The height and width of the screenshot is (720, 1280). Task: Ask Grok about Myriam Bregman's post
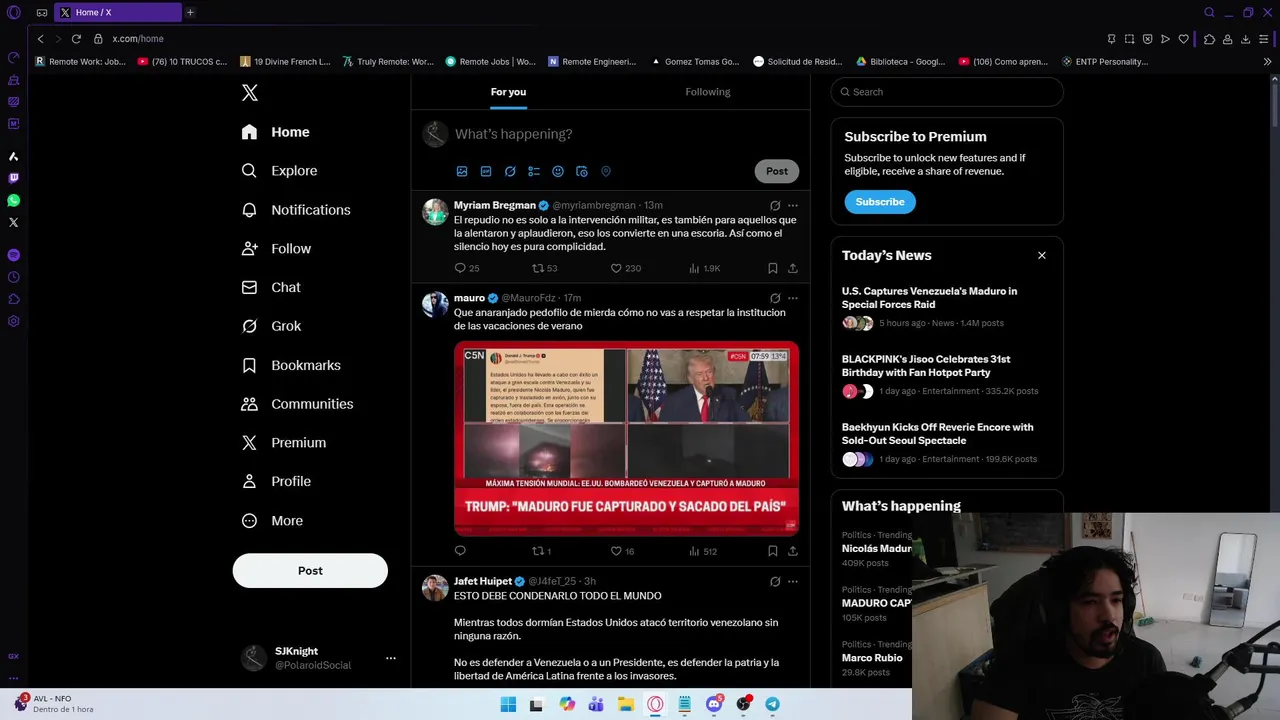coord(775,205)
